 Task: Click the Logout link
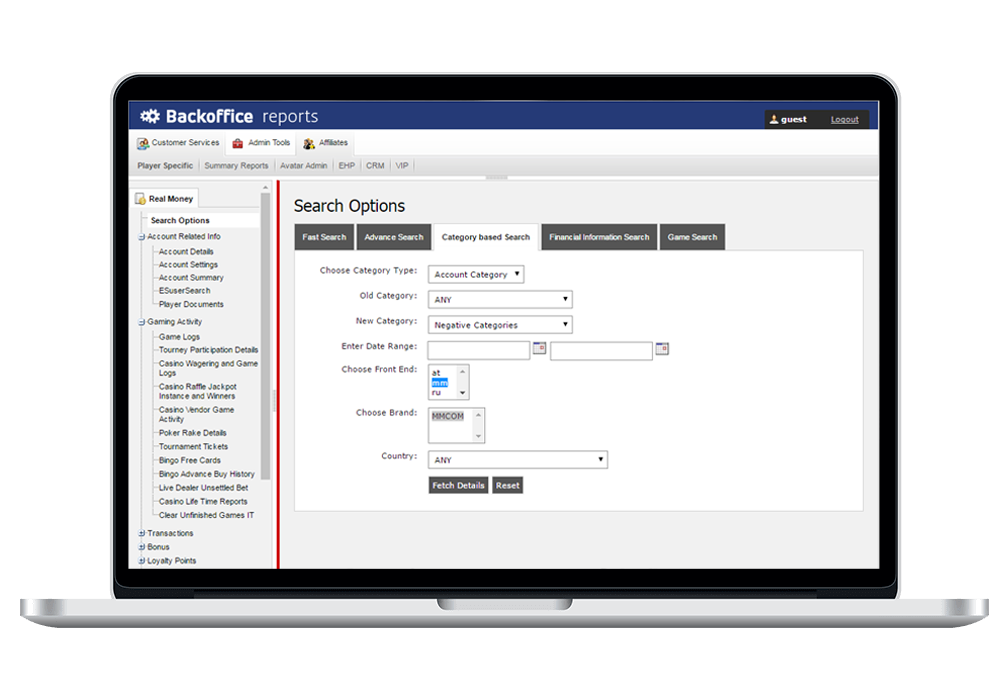[844, 119]
